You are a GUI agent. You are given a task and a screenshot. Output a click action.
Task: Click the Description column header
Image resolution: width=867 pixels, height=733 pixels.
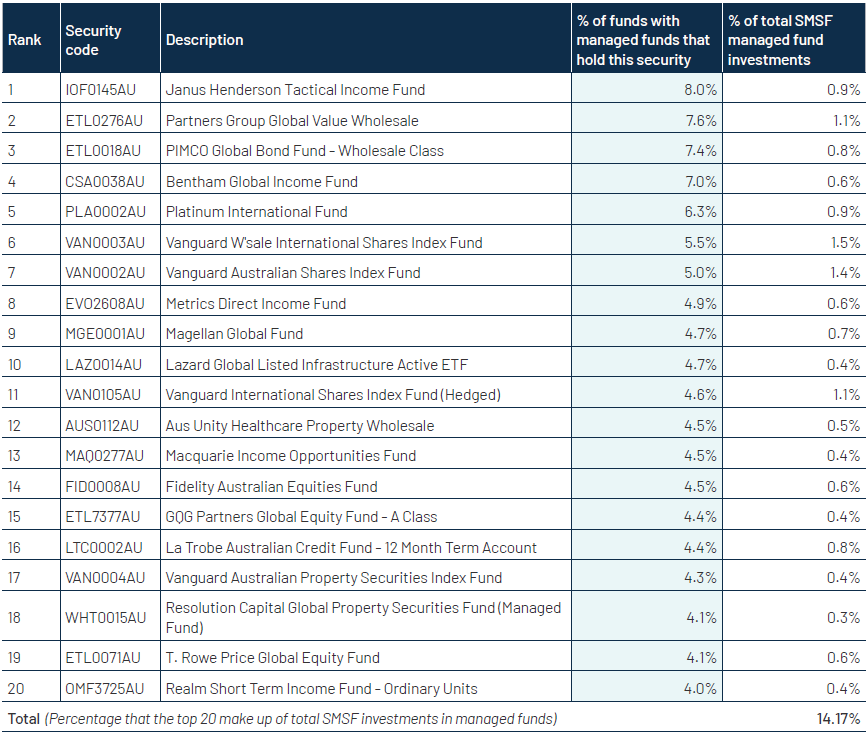205,40
